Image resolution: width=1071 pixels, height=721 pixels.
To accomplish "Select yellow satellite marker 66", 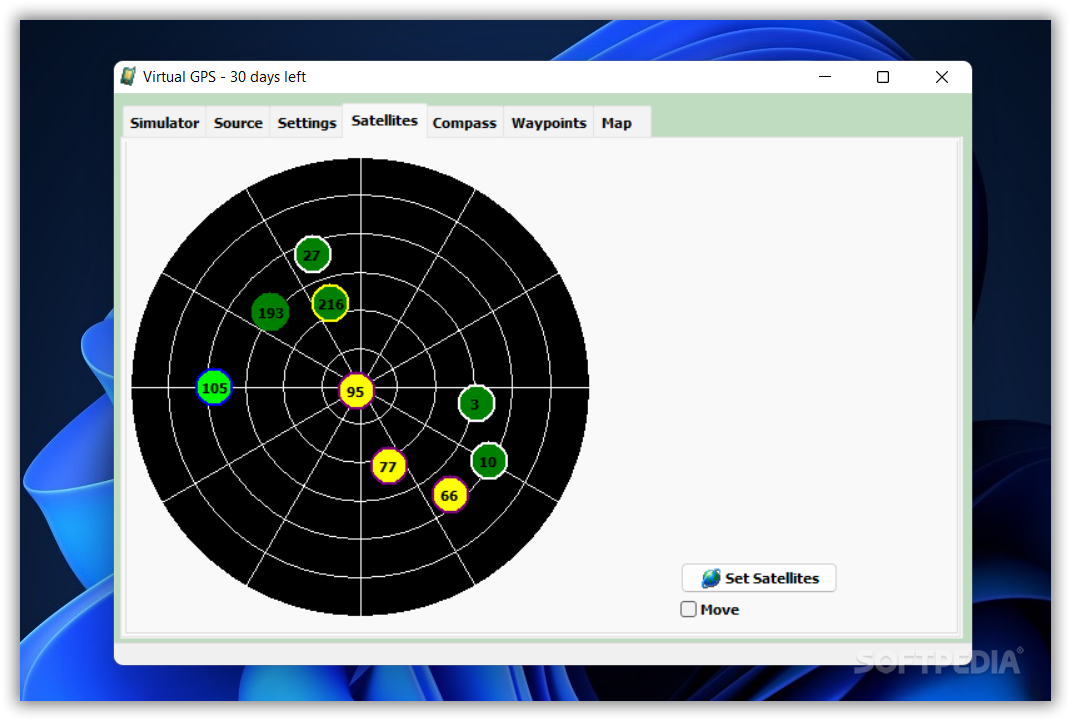I will pyautogui.click(x=449, y=495).
